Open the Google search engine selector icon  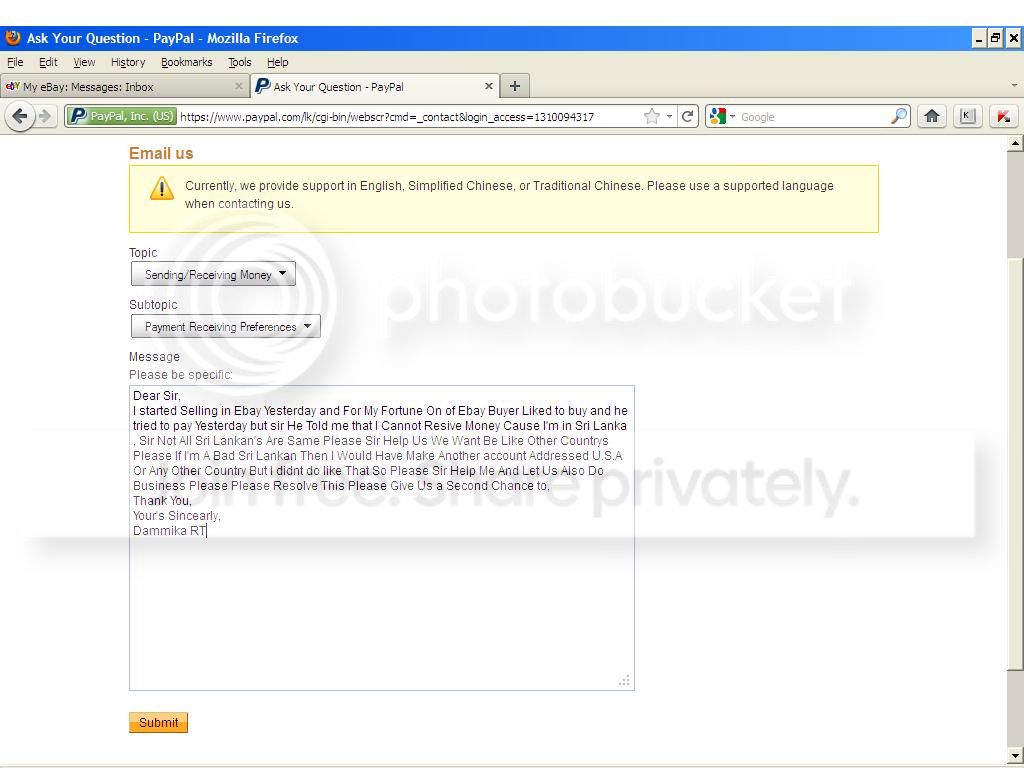722,117
